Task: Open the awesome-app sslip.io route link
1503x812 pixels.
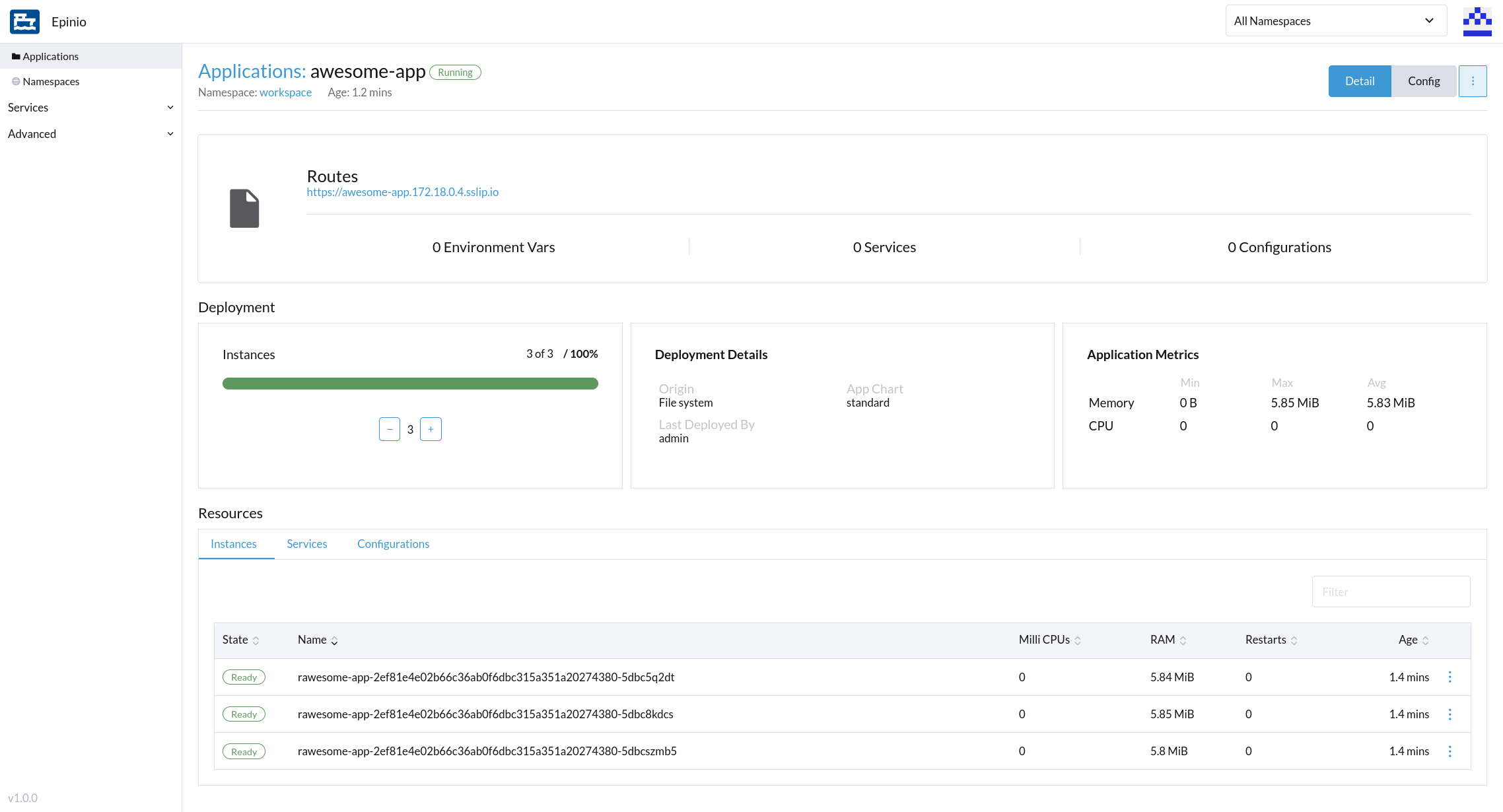Action: (x=402, y=192)
